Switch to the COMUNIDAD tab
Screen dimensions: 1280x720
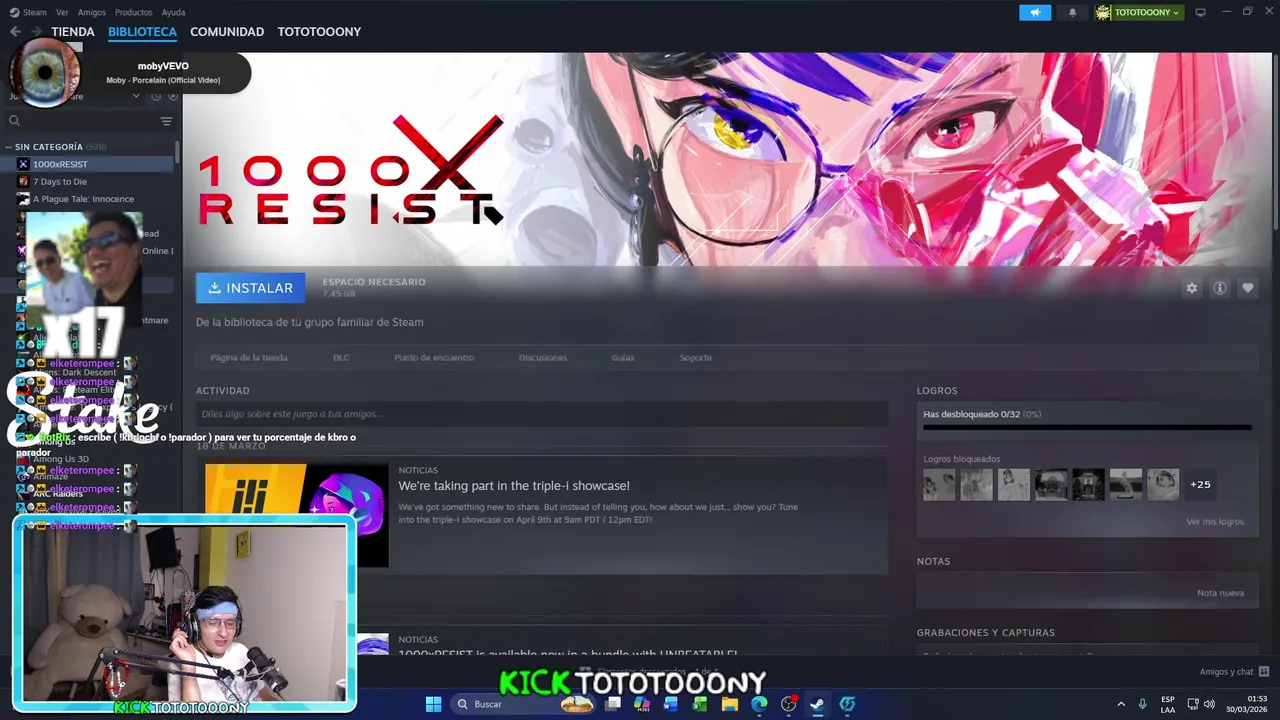coord(227,32)
